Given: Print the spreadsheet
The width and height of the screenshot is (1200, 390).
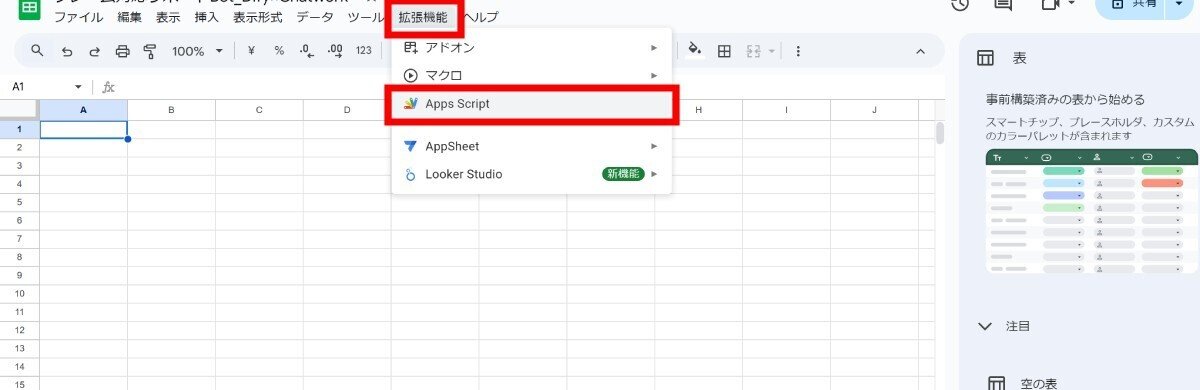Looking at the screenshot, I should [122, 51].
